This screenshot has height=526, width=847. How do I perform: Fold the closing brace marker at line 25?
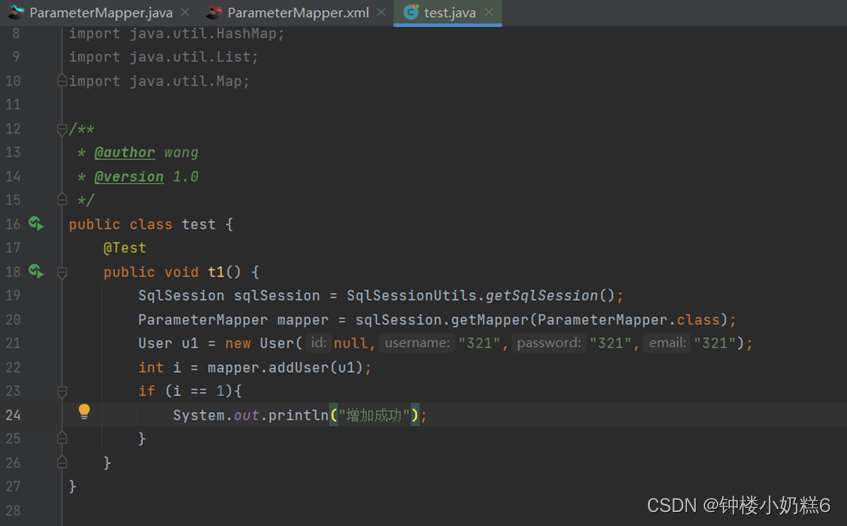[x=62, y=439]
